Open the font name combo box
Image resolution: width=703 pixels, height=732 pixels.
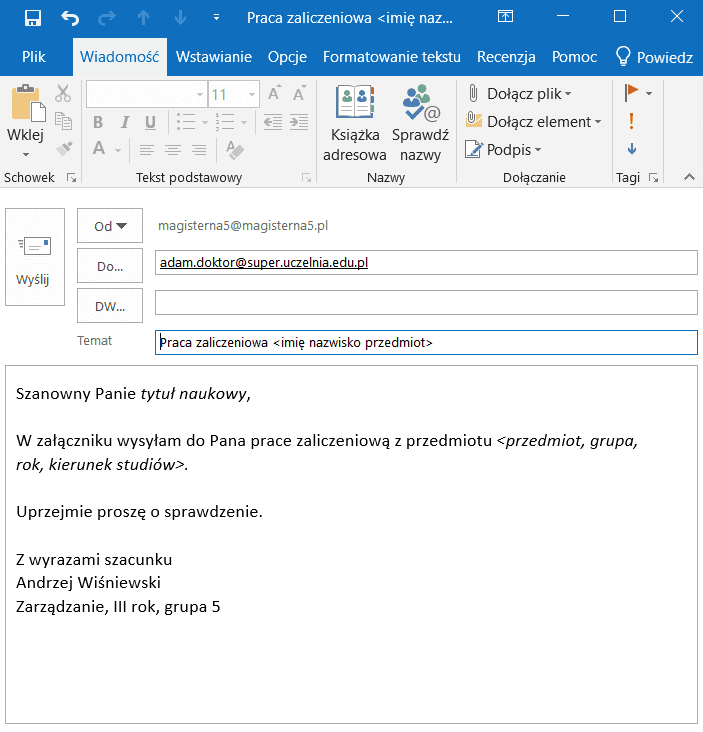pyautogui.click(x=147, y=94)
